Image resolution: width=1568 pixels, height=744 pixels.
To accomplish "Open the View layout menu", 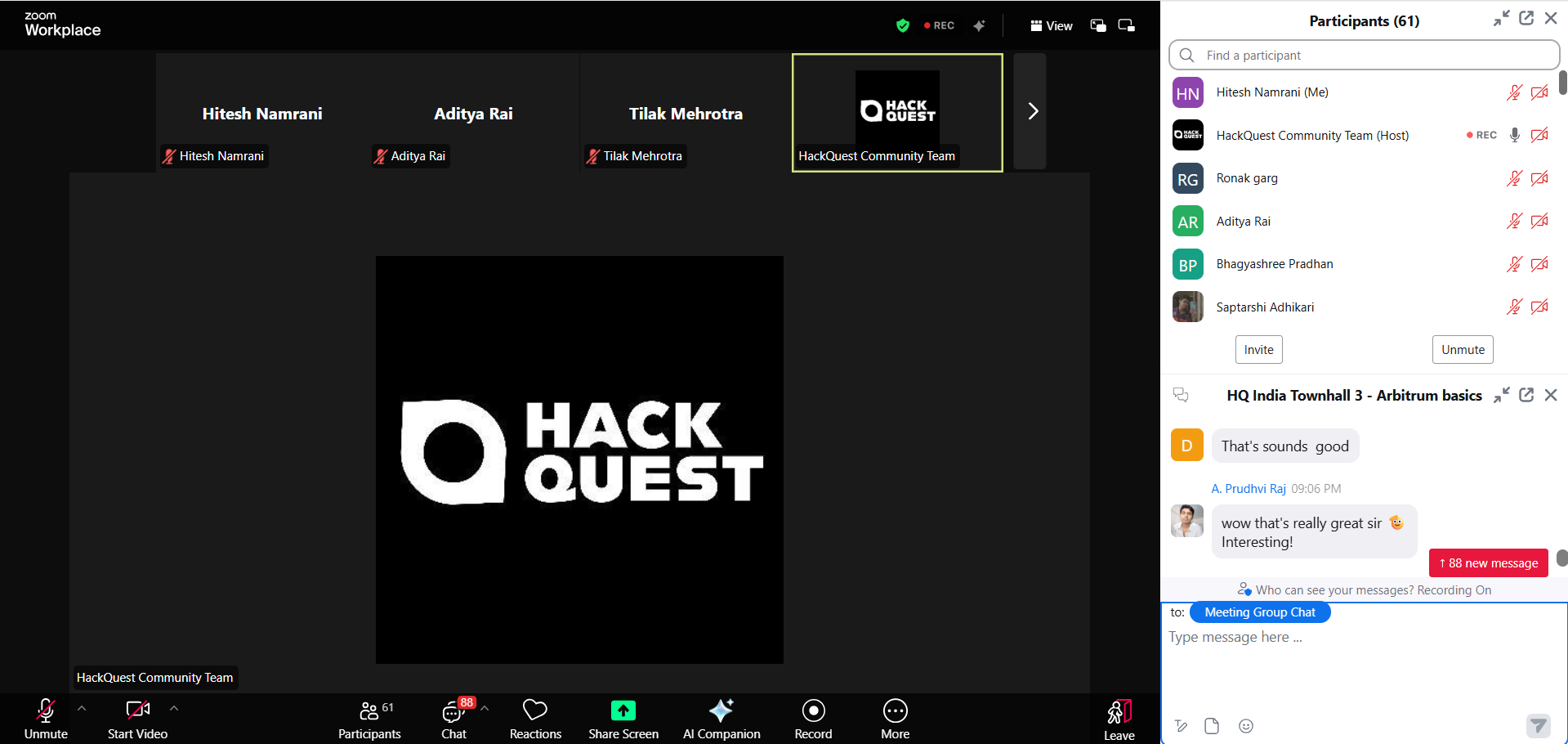I will (1052, 26).
